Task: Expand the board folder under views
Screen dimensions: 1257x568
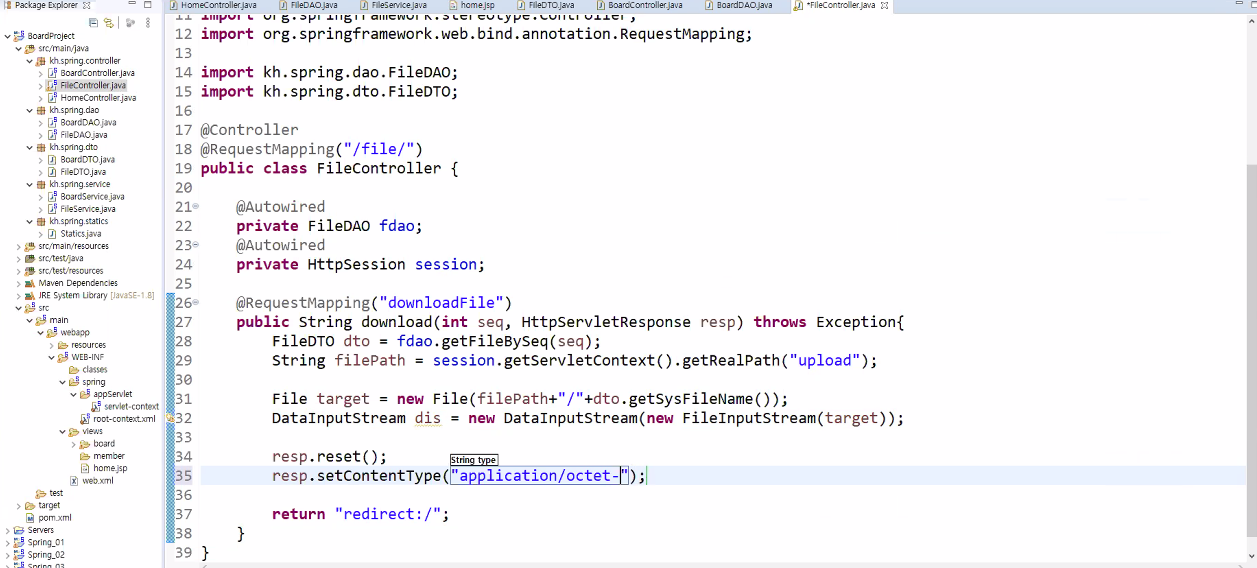Action: point(74,443)
